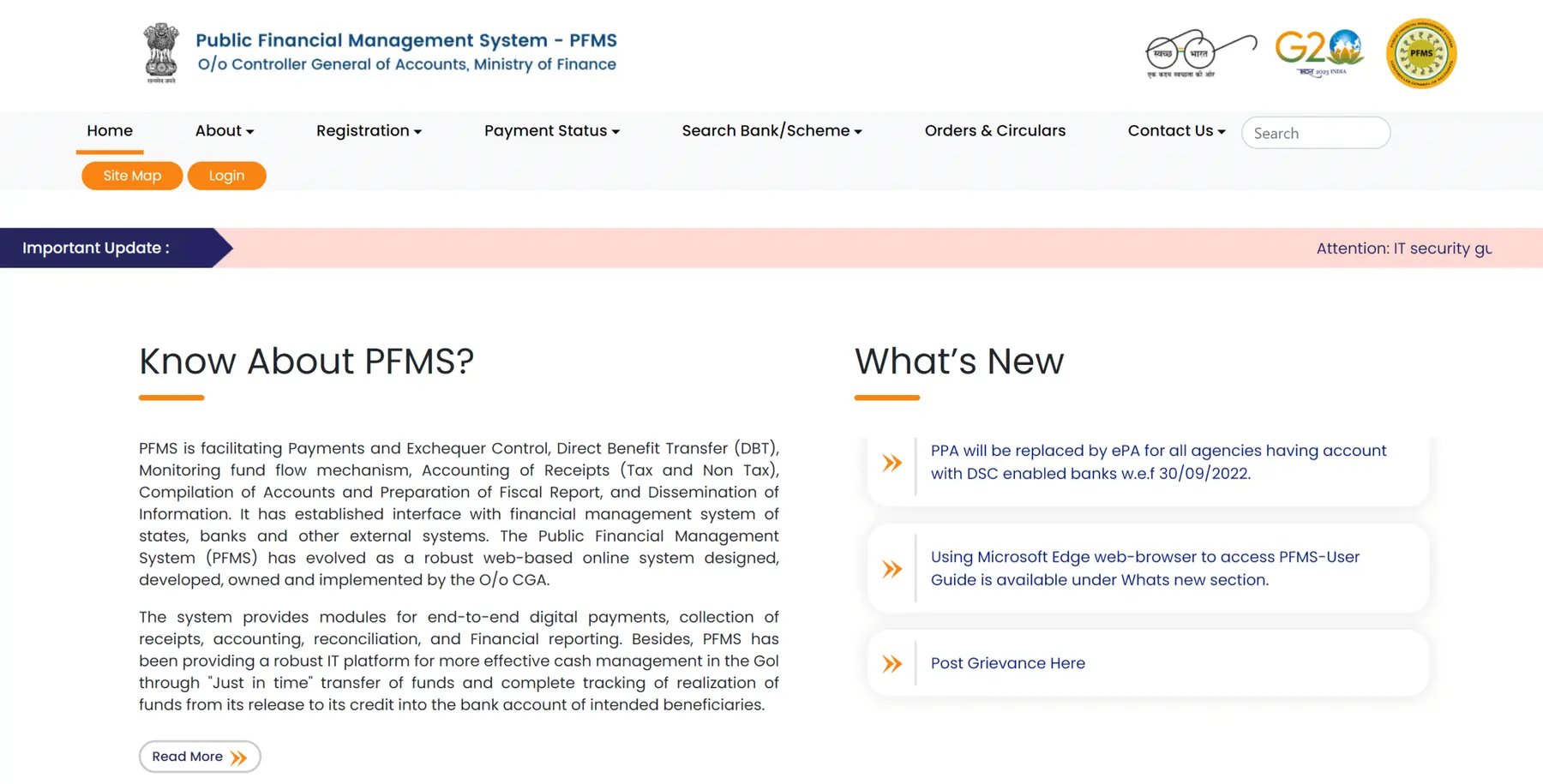
Task: Click the arrow icon beside the PPA announcement
Action: [x=892, y=463]
